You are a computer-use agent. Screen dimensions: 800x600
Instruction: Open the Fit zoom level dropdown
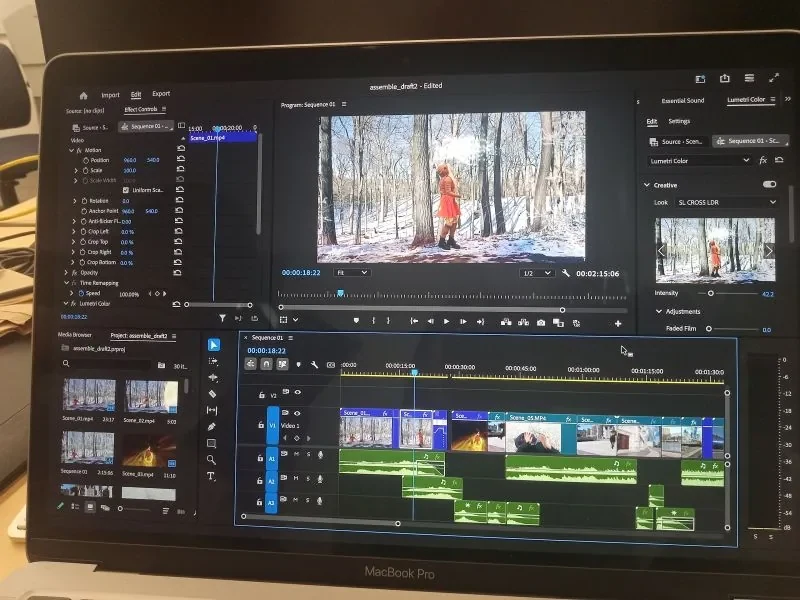point(352,272)
